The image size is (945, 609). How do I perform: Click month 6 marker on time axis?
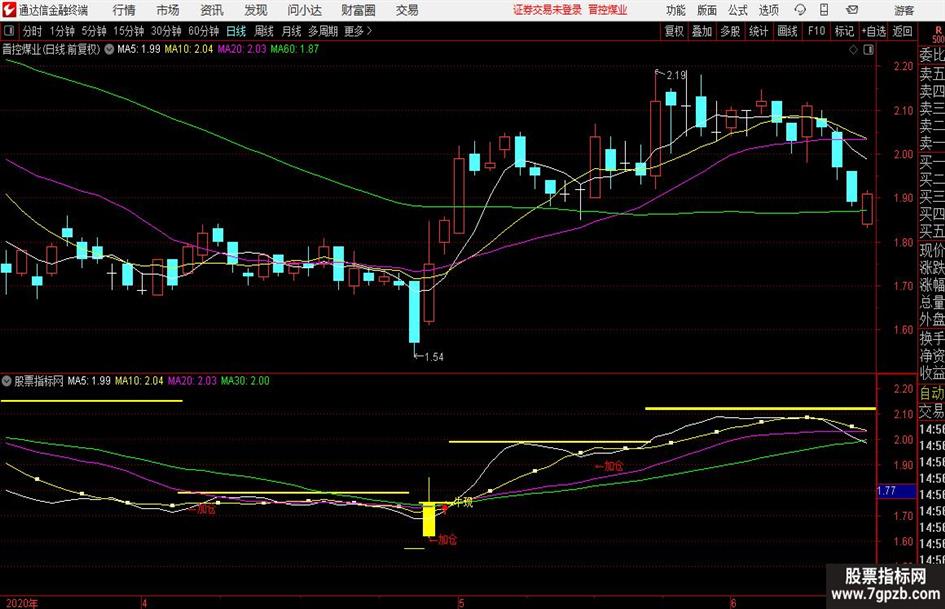733,603
